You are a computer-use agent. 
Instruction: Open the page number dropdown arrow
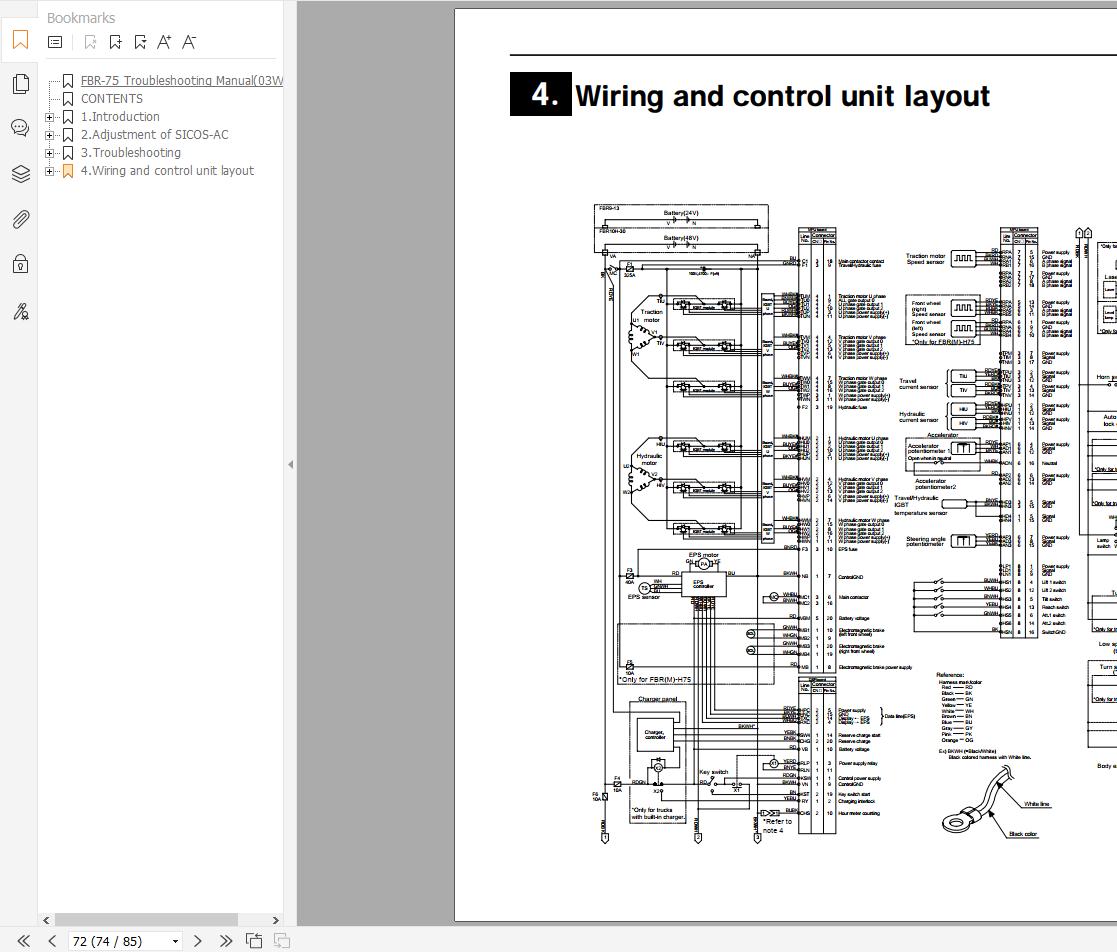tap(175, 941)
